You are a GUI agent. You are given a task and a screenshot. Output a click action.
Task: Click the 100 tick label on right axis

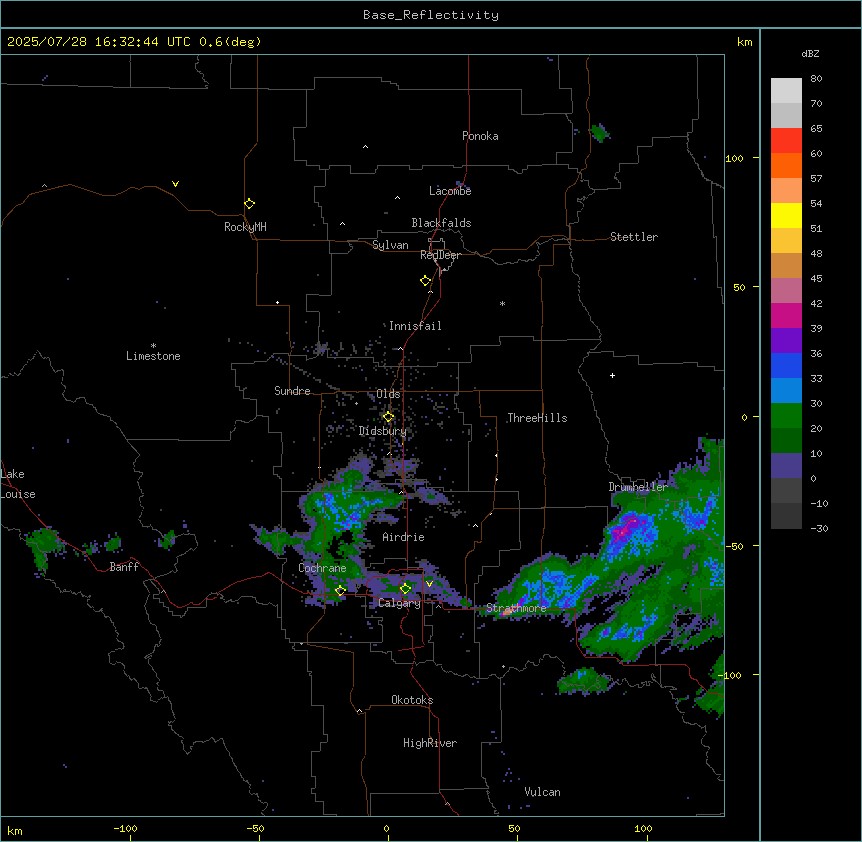pos(734,158)
